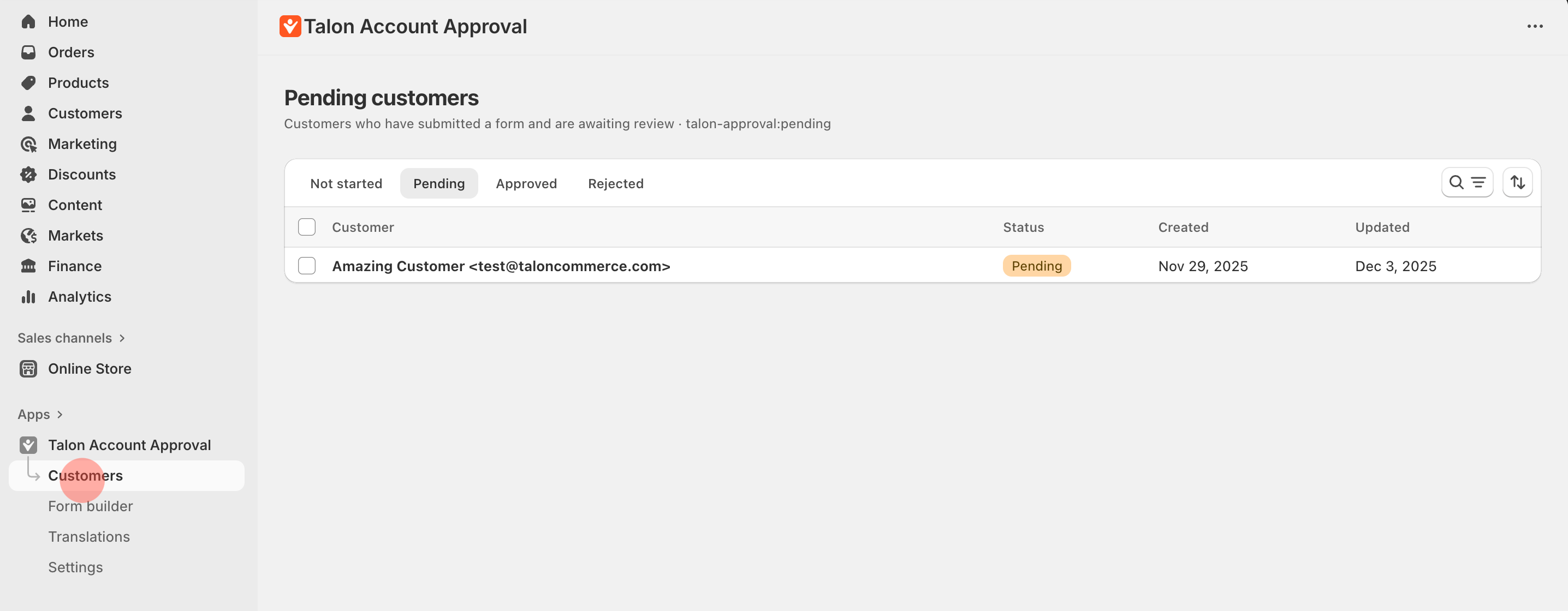Click the Online Store storefront icon
Screen dimensions: 1568x611
click(28, 368)
